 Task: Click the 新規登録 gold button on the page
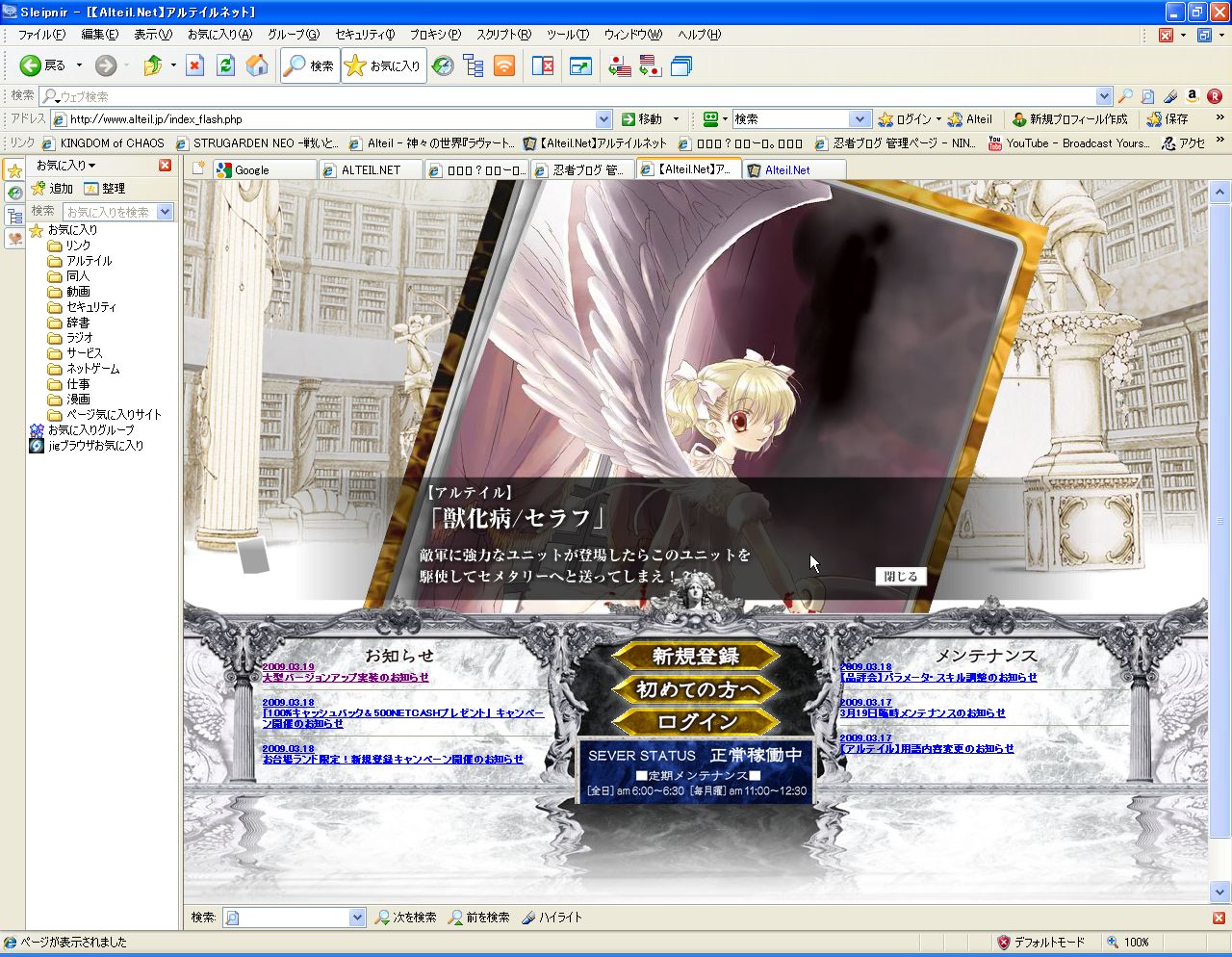(x=696, y=657)
